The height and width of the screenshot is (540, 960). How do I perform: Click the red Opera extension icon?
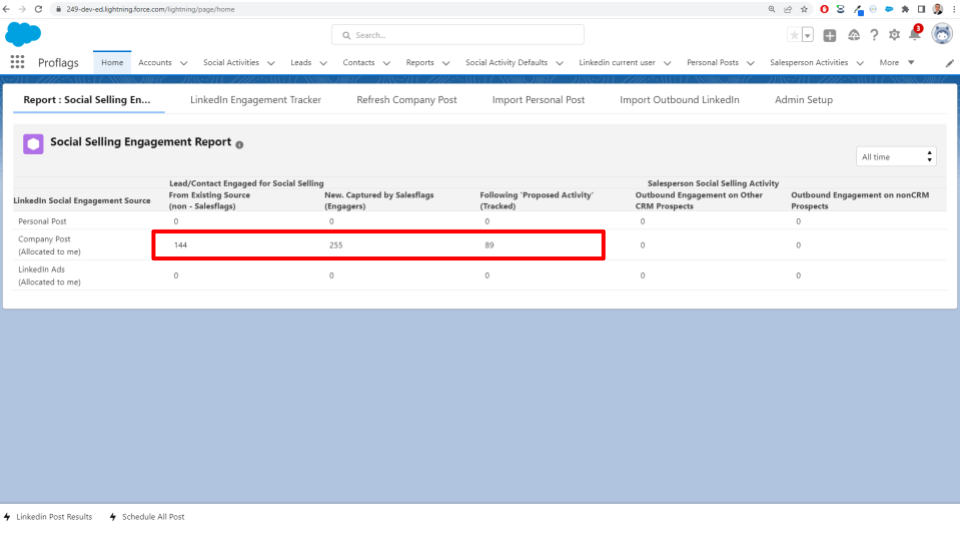[824, 9]
